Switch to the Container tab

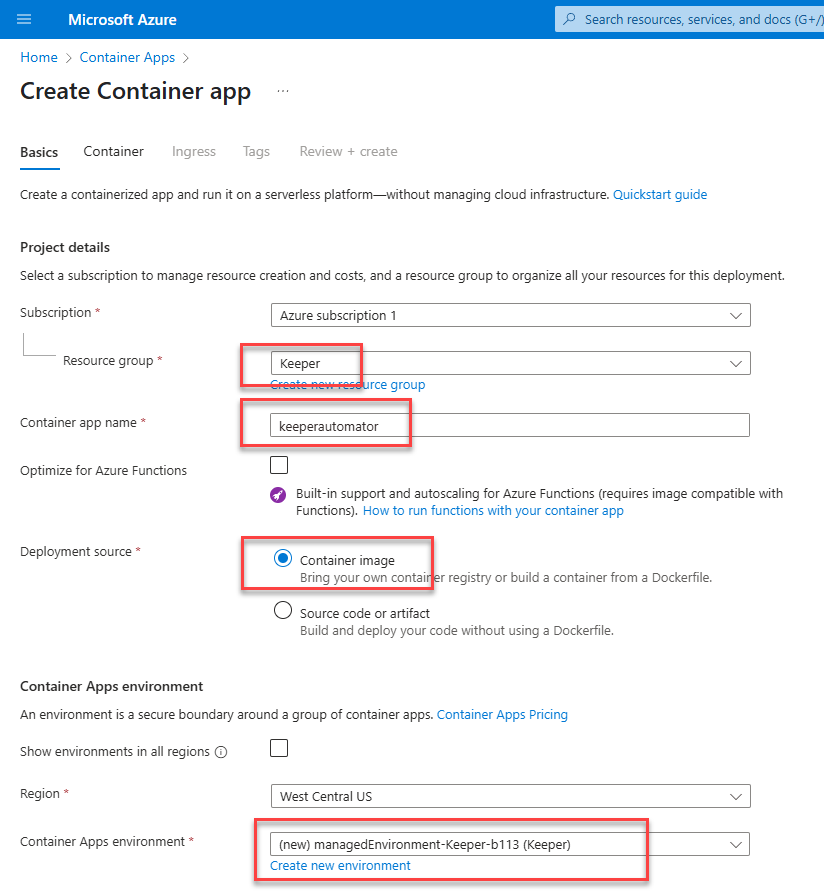pos(113,152)
